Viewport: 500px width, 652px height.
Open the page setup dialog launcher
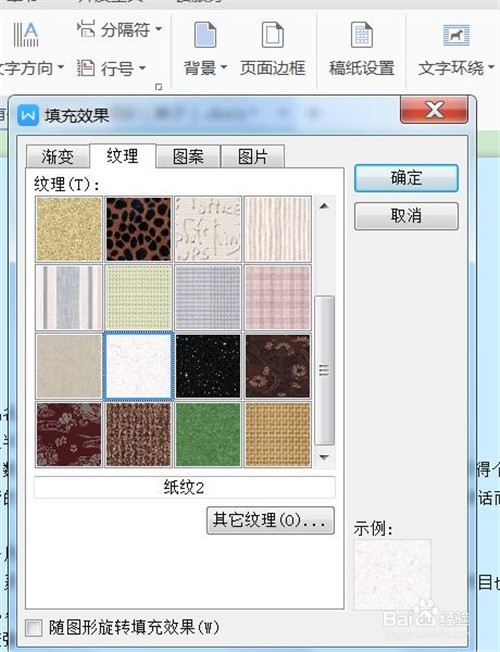pos(158,86)
